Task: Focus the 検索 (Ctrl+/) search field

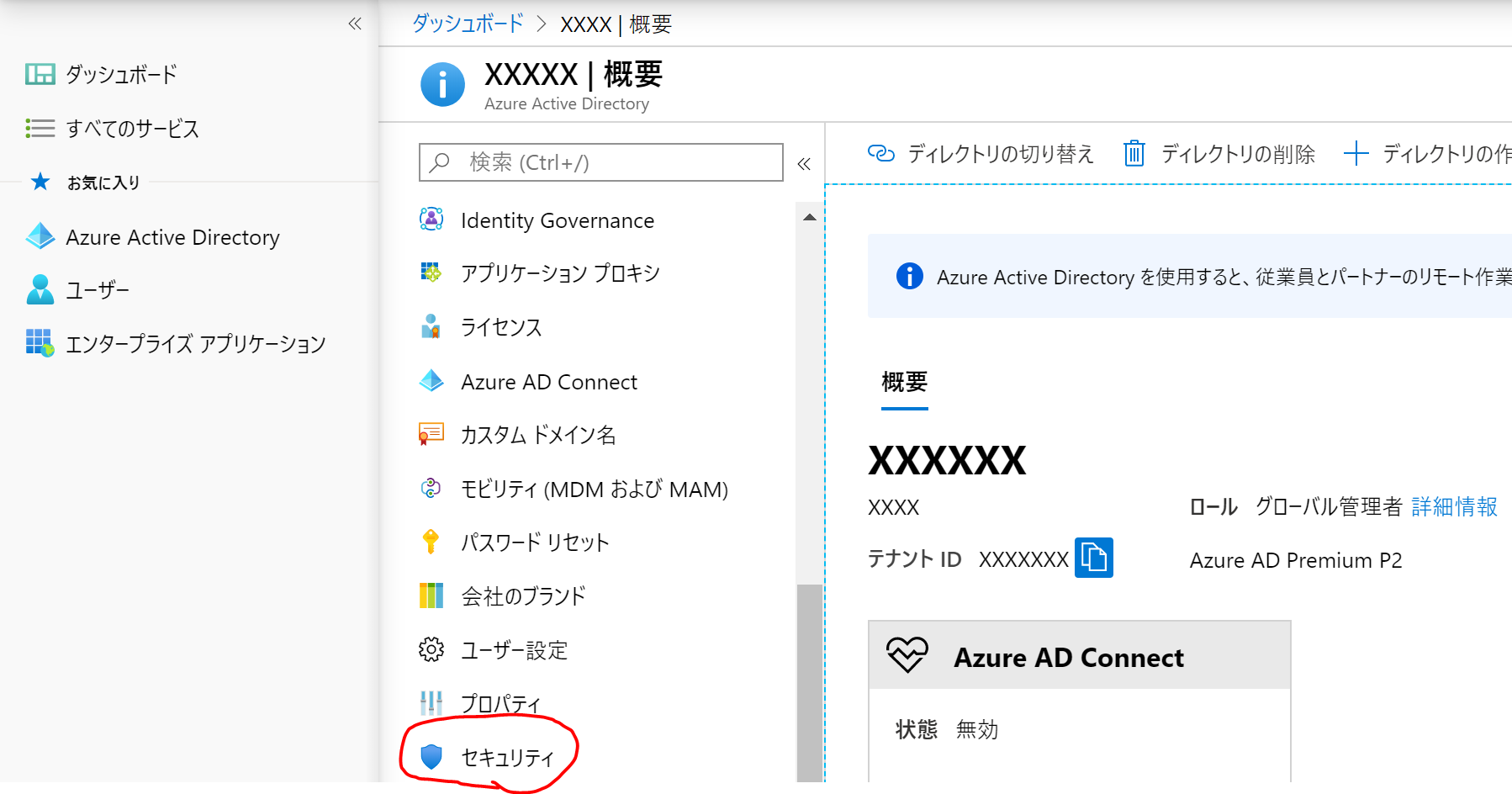Action: (x=601, y=162)
